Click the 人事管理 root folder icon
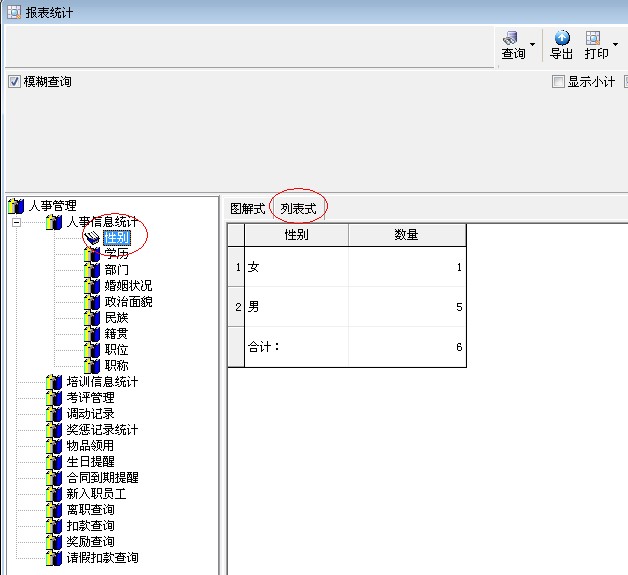This screenshot has width=628, height=575. (16, 206)
